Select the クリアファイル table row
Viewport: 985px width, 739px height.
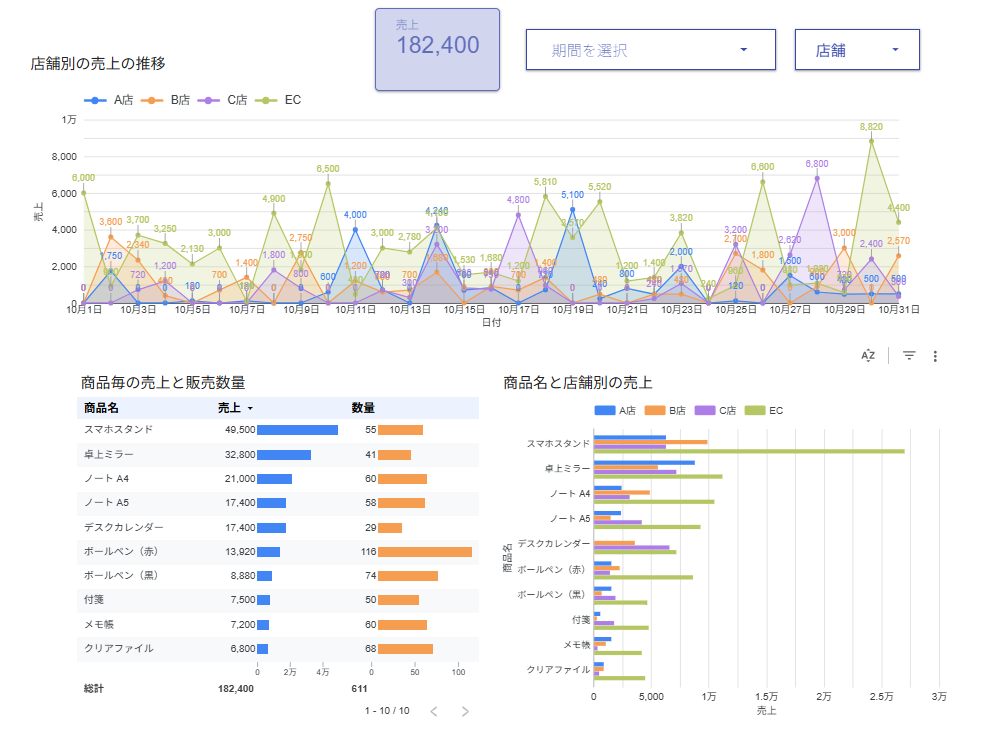click(278, 649)
